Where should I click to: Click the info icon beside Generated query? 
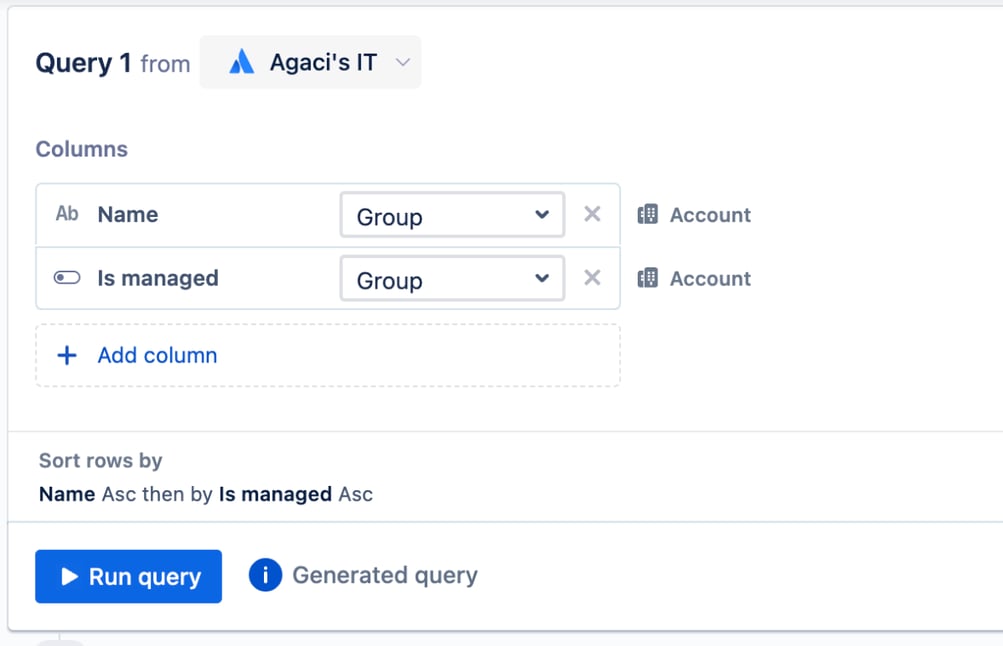(265, 575)
